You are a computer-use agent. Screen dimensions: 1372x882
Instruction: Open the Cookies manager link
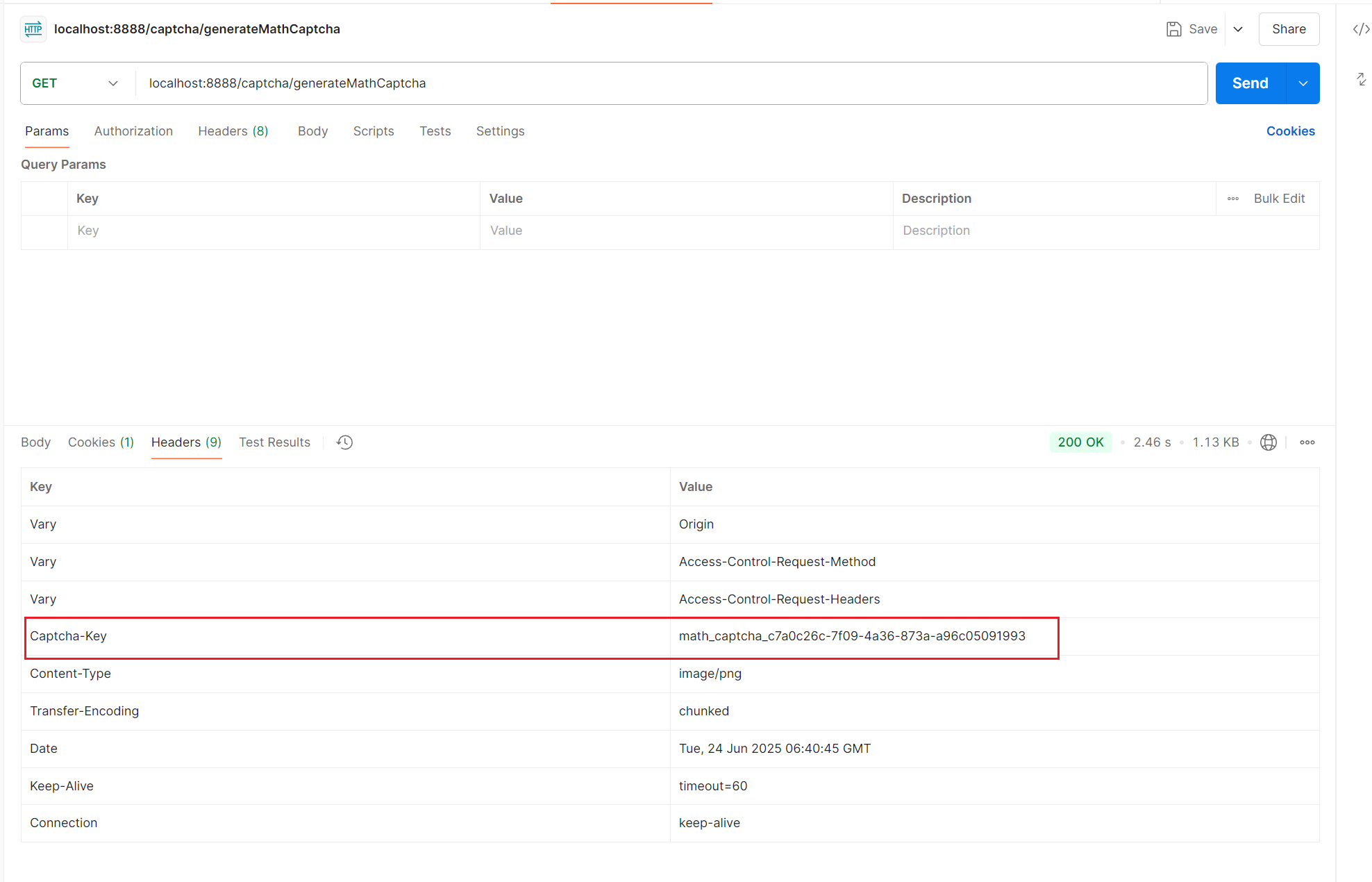(1290, 131)
